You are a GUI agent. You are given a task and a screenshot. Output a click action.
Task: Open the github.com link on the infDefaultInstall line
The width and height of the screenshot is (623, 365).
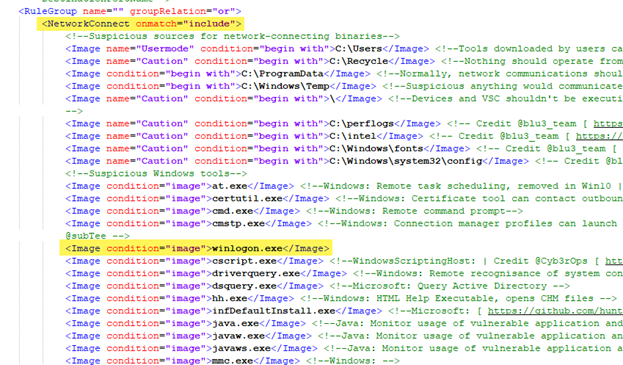click(555, 311)
